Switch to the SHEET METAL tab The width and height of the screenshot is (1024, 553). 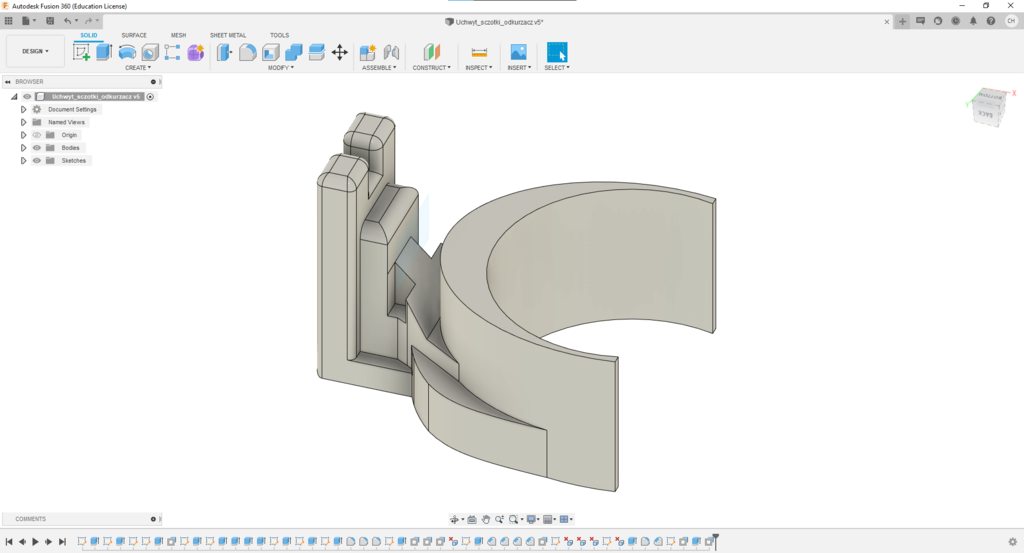(x=228, y=35)
